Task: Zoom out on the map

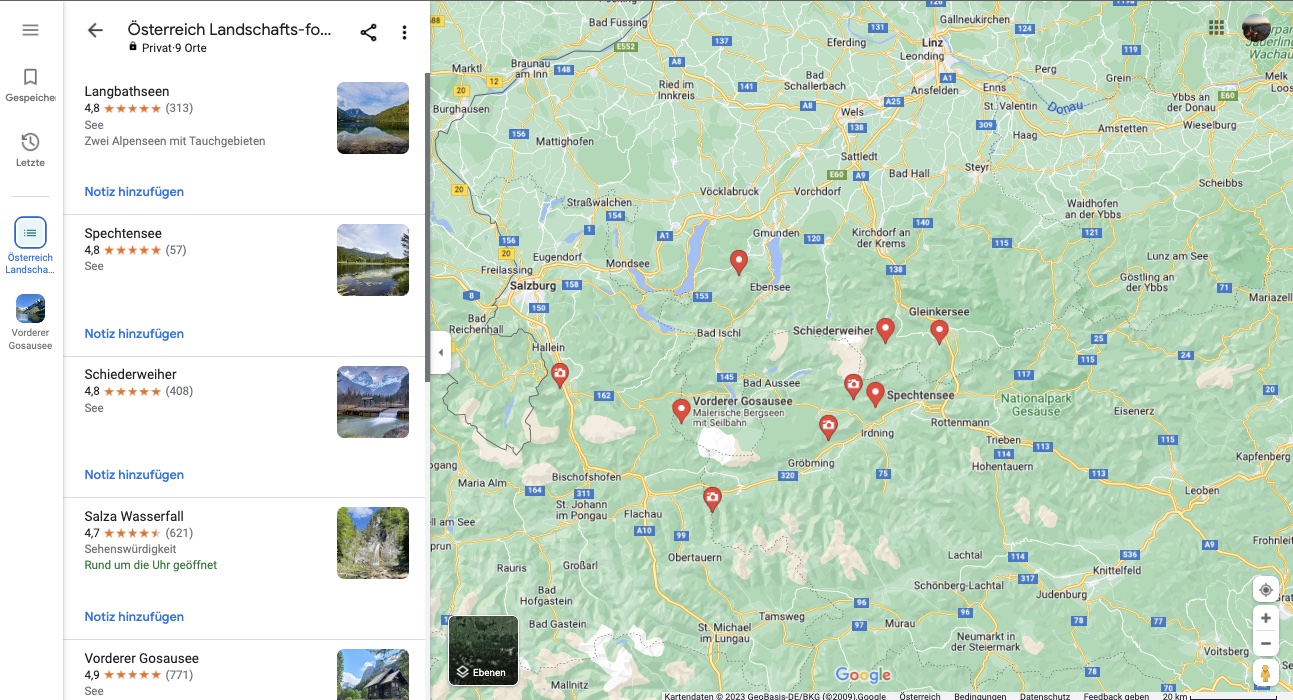Action: (x=1266, y=644)
